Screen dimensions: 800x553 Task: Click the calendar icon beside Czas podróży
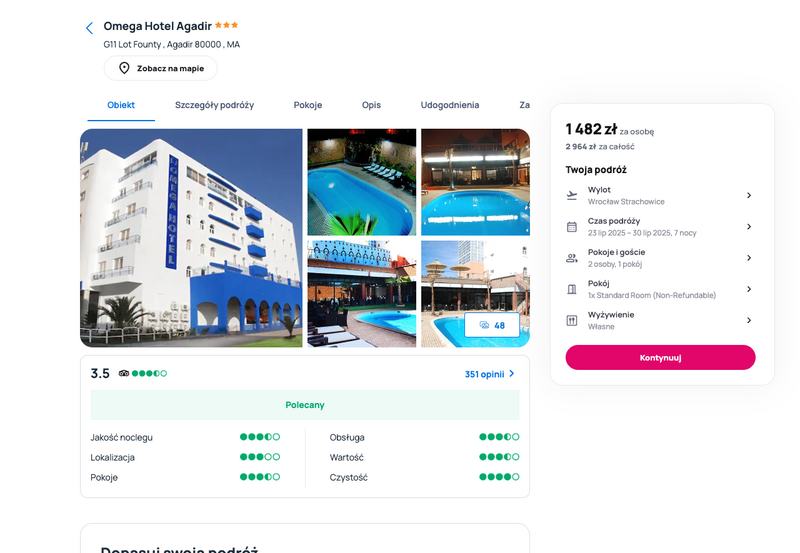point(572,227)
